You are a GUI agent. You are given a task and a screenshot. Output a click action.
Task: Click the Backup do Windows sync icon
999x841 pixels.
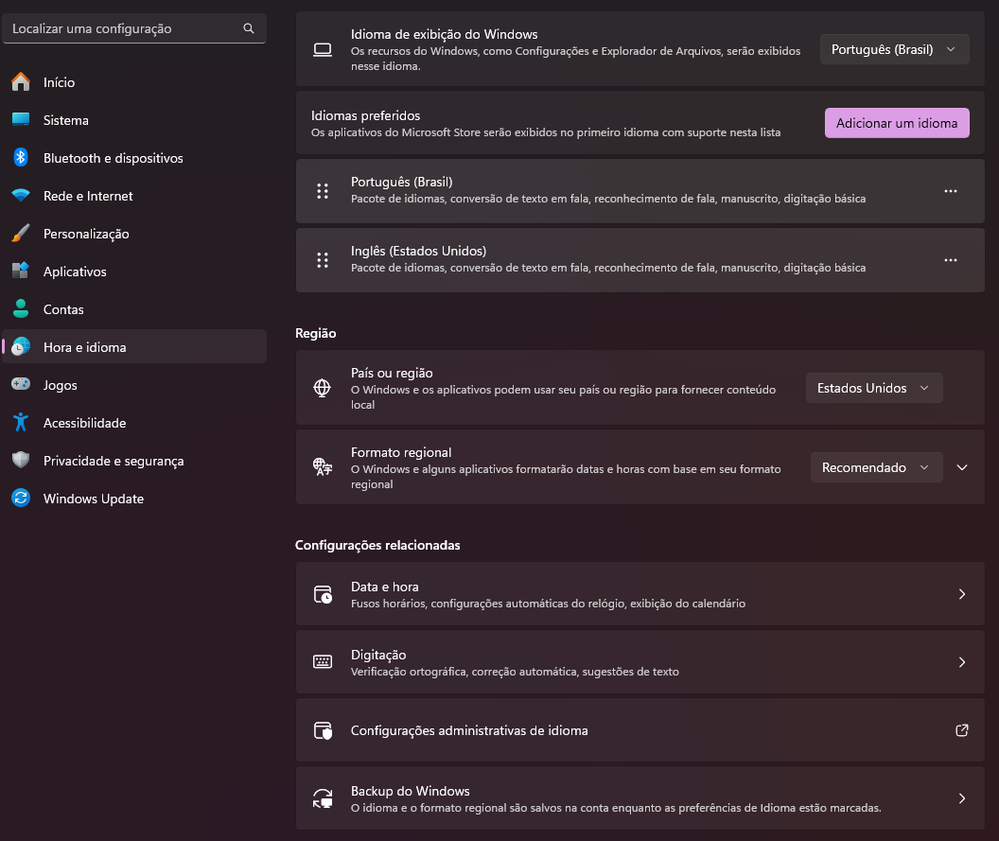click(x=322, y=798)
